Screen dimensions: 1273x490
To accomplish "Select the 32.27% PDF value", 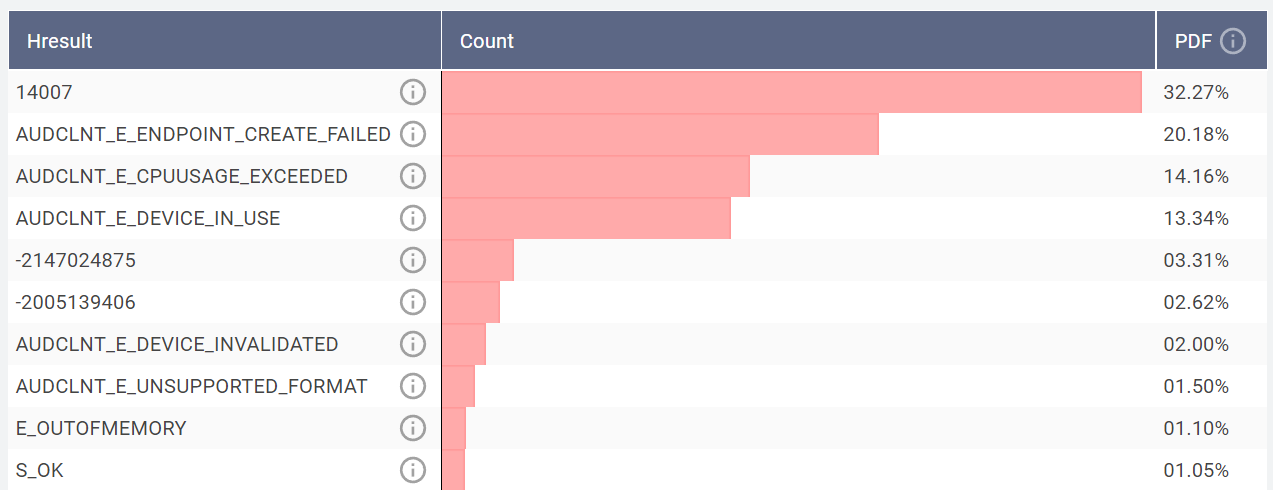I will (1196, 92).
